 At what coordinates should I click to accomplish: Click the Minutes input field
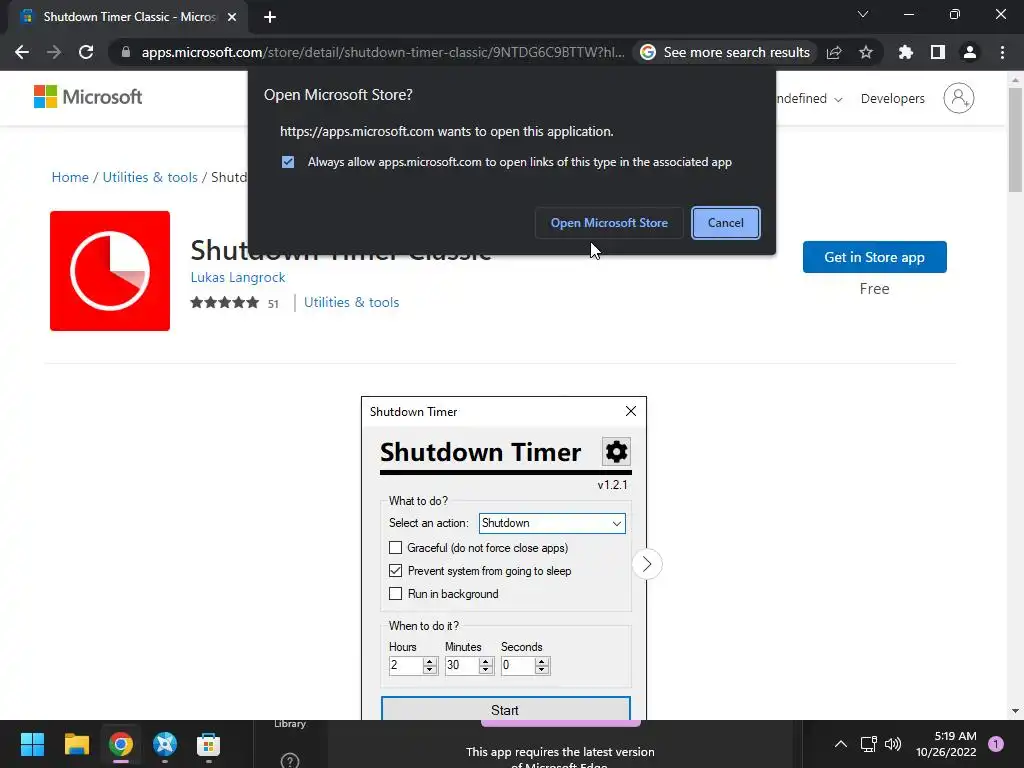pyautogui.click(x=462, y=665)
